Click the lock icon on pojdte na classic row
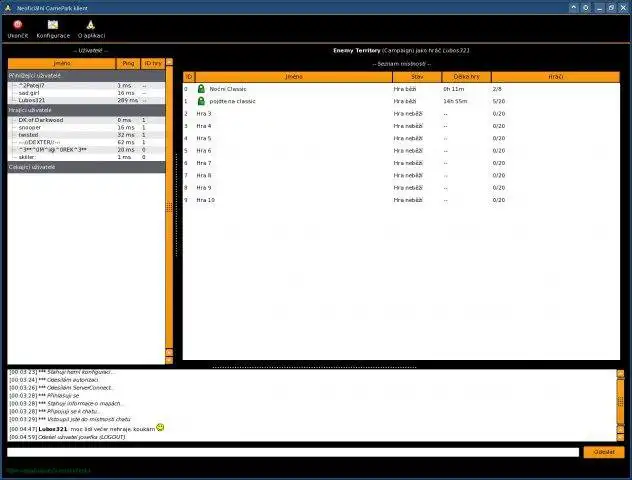632x480 pixels. 201,101
